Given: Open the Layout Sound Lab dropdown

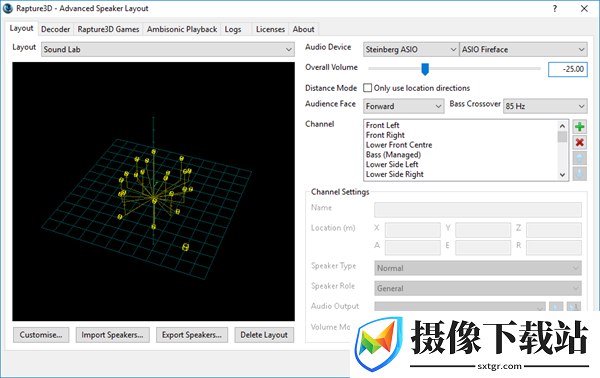Looking at the screenshot, I should pos(168,49).
